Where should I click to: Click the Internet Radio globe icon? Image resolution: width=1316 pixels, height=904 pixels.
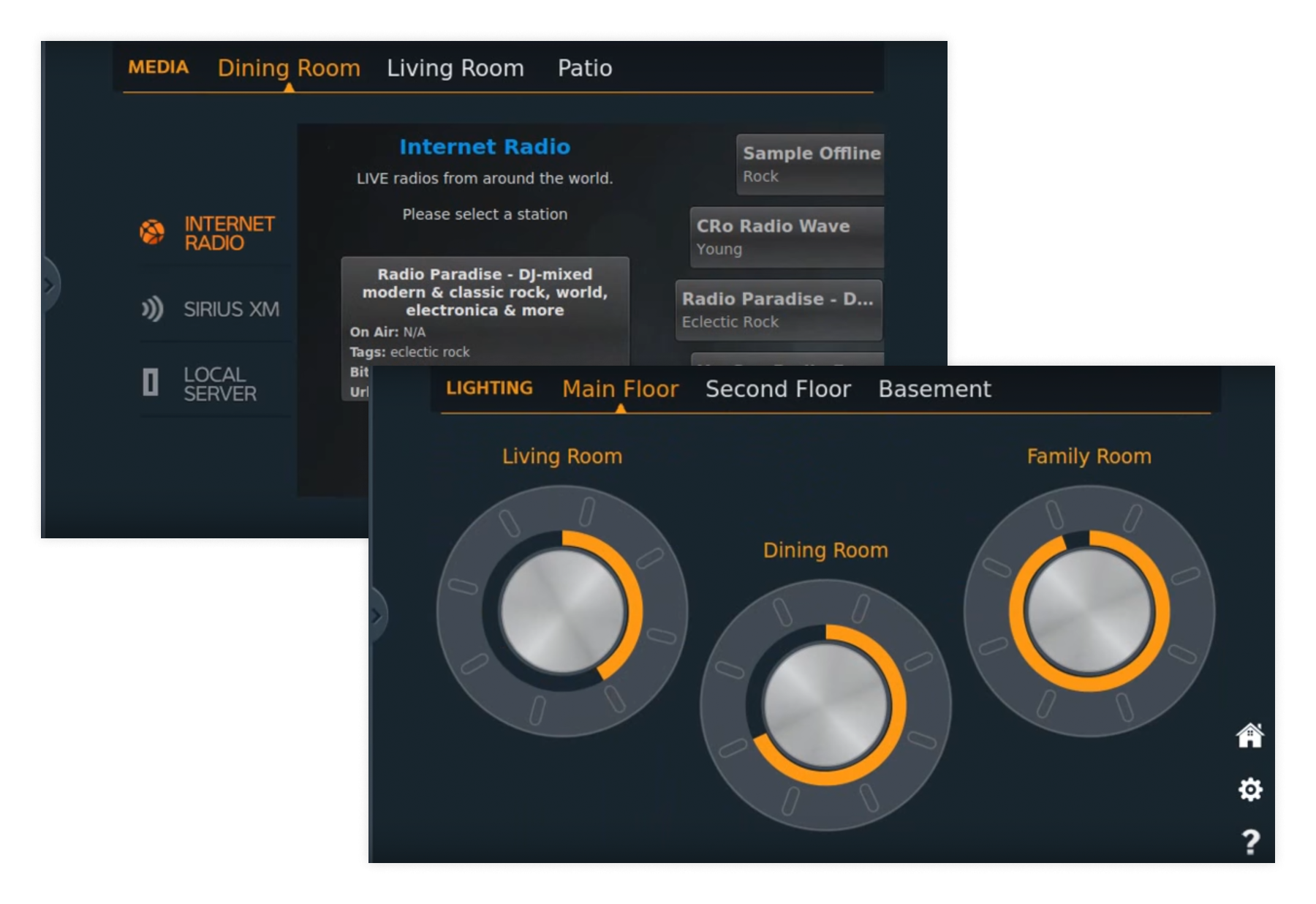[152, 233]
